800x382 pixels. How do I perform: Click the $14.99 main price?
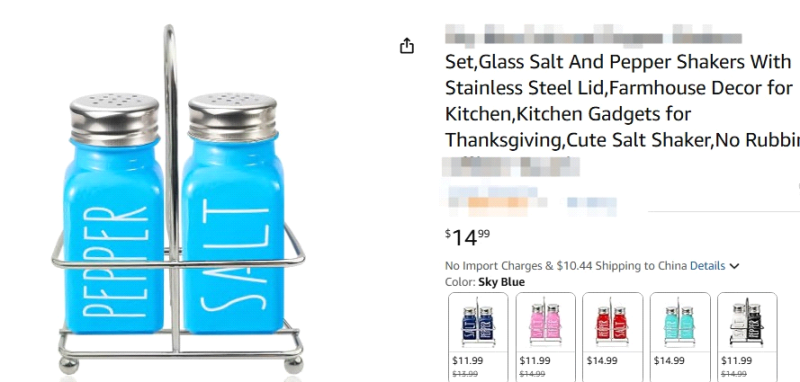coord(467,237)
